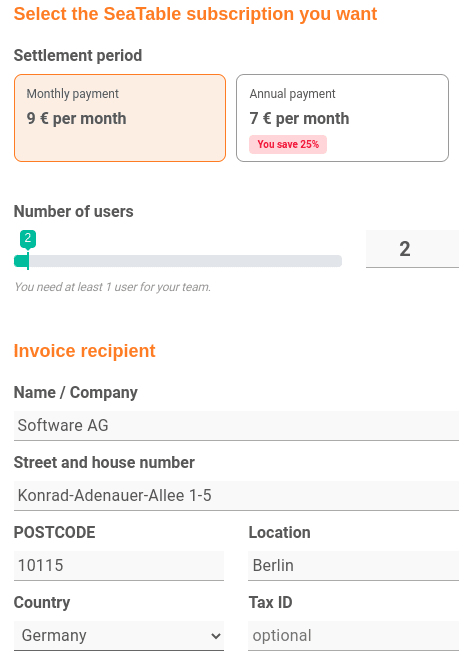Click the Street and house number field
Screen dimensions: 469x657
pyautogui.click(x=236, y=496)
